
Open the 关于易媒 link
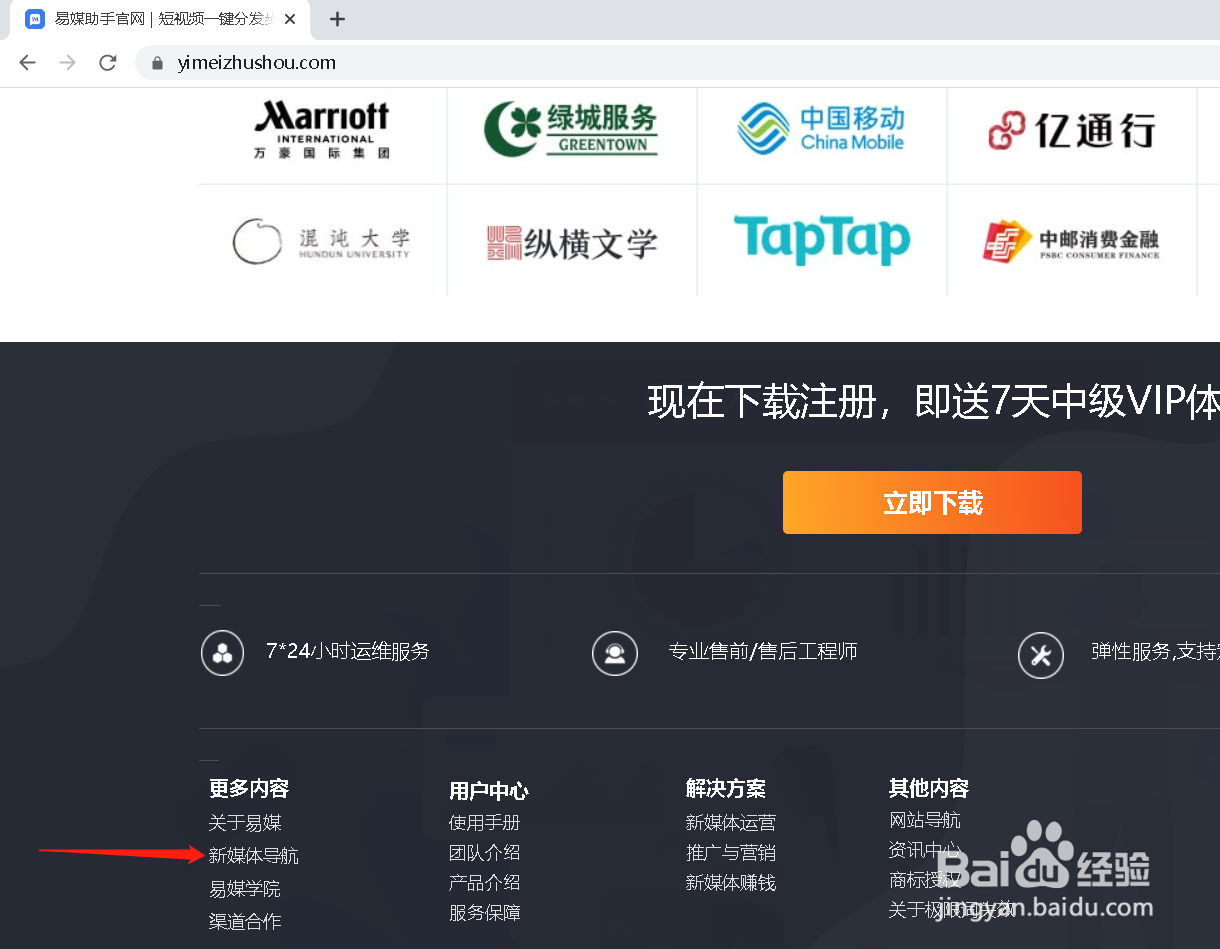pyautogui.click(x=245, y=823)
